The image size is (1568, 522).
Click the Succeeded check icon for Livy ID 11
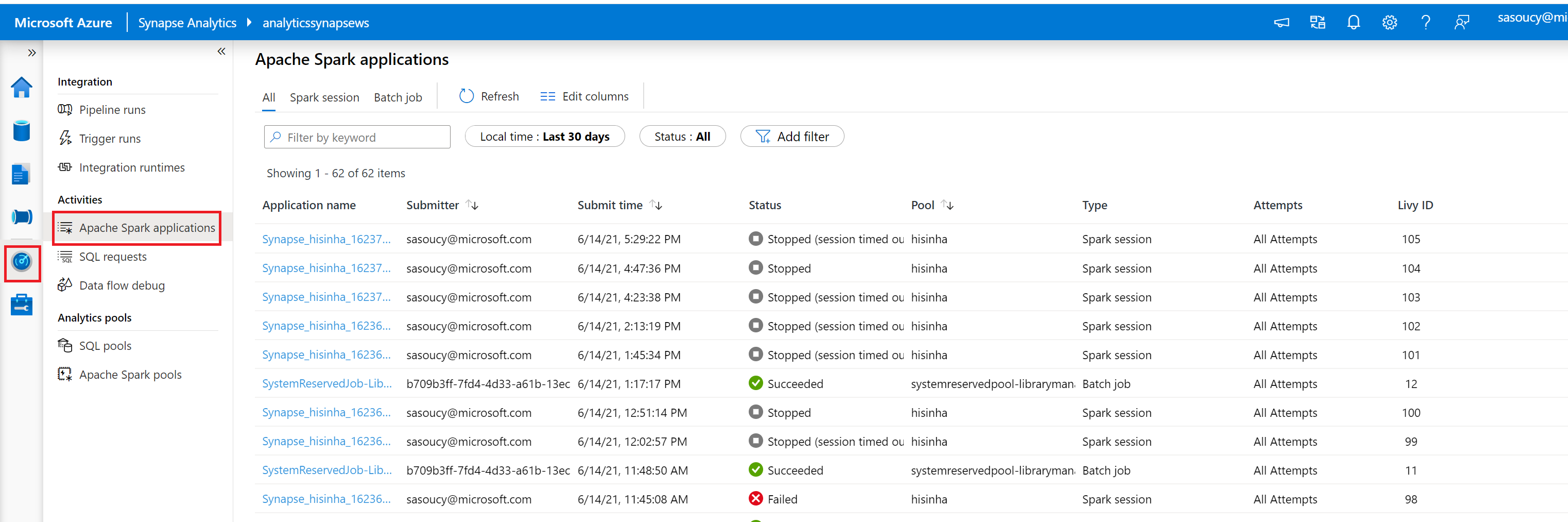755,469
